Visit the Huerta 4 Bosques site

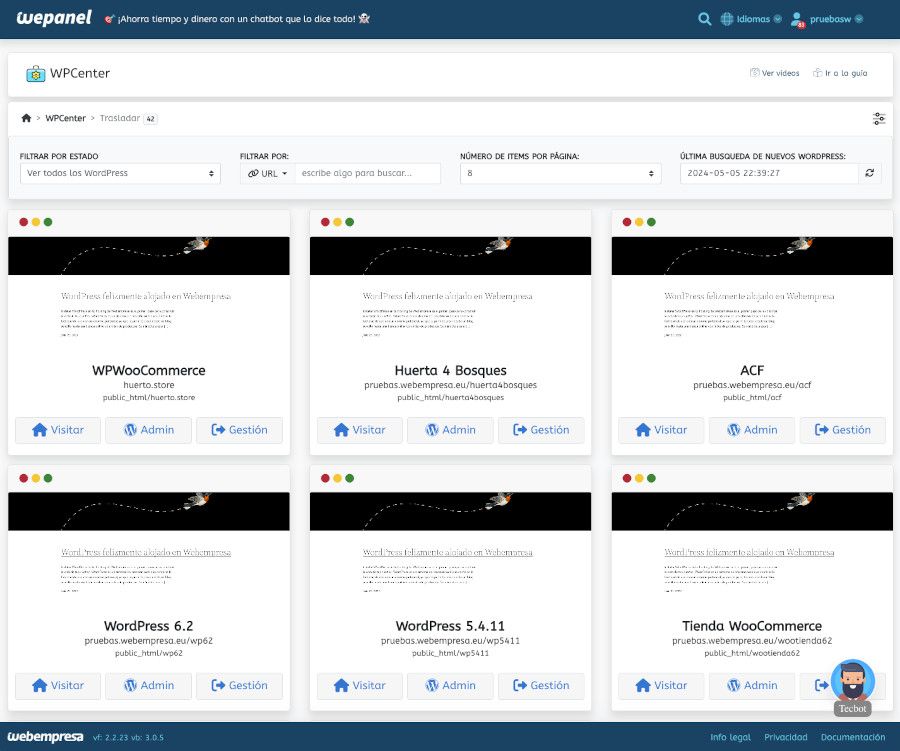pos(360,430)
